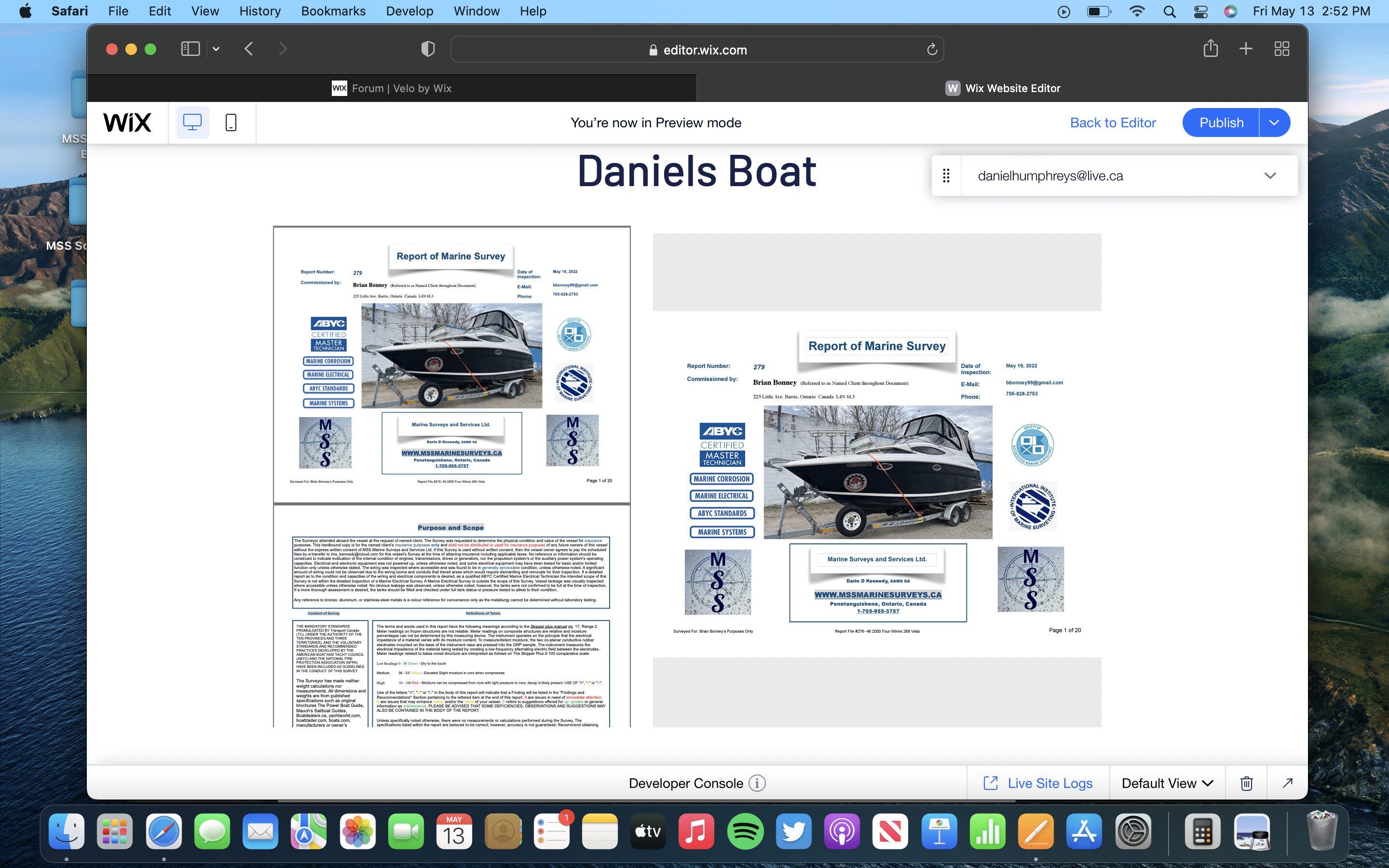Open the Publish options arrow

pos(1274,122)
